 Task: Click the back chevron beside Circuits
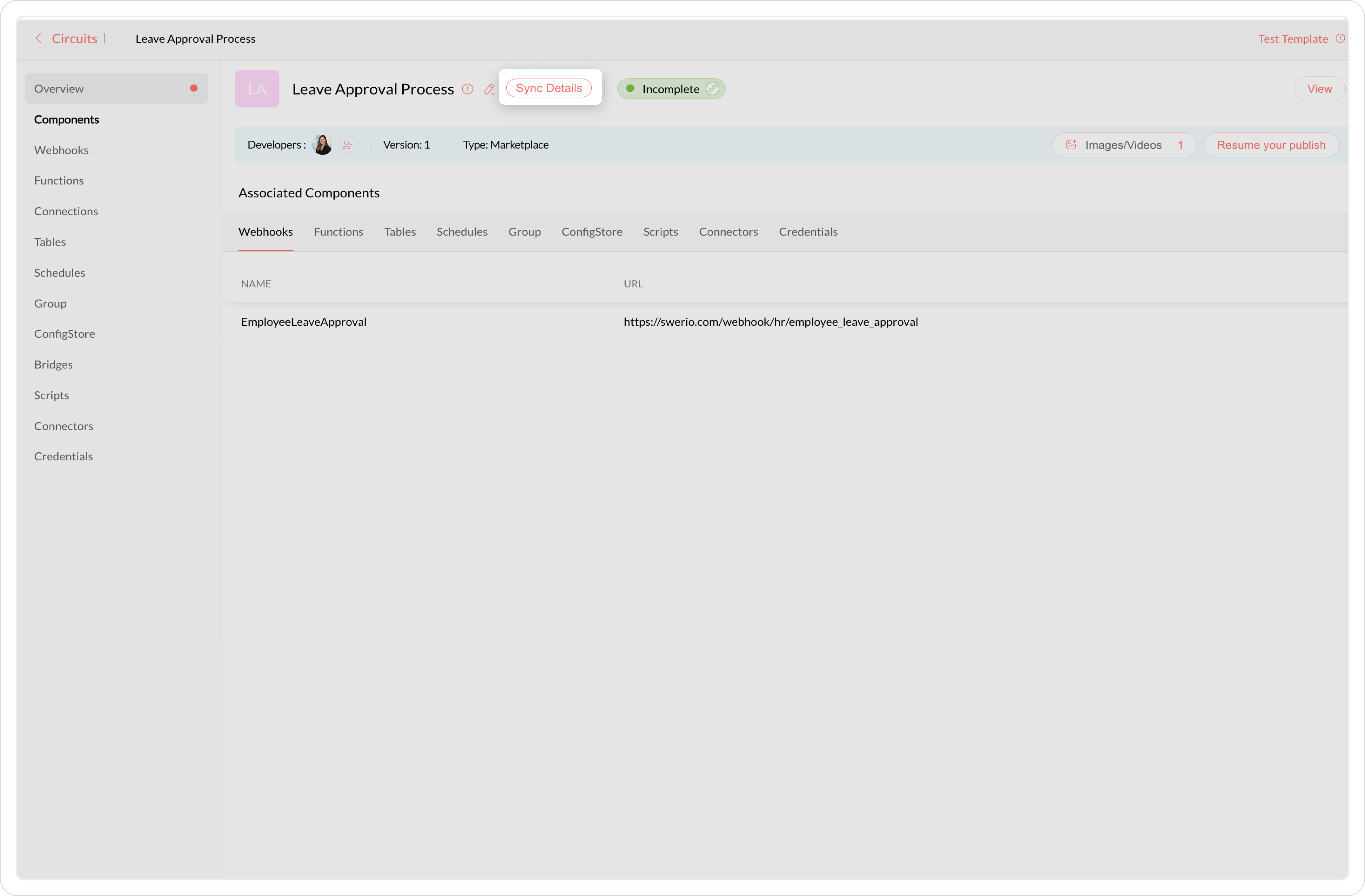tap(38, 38)
